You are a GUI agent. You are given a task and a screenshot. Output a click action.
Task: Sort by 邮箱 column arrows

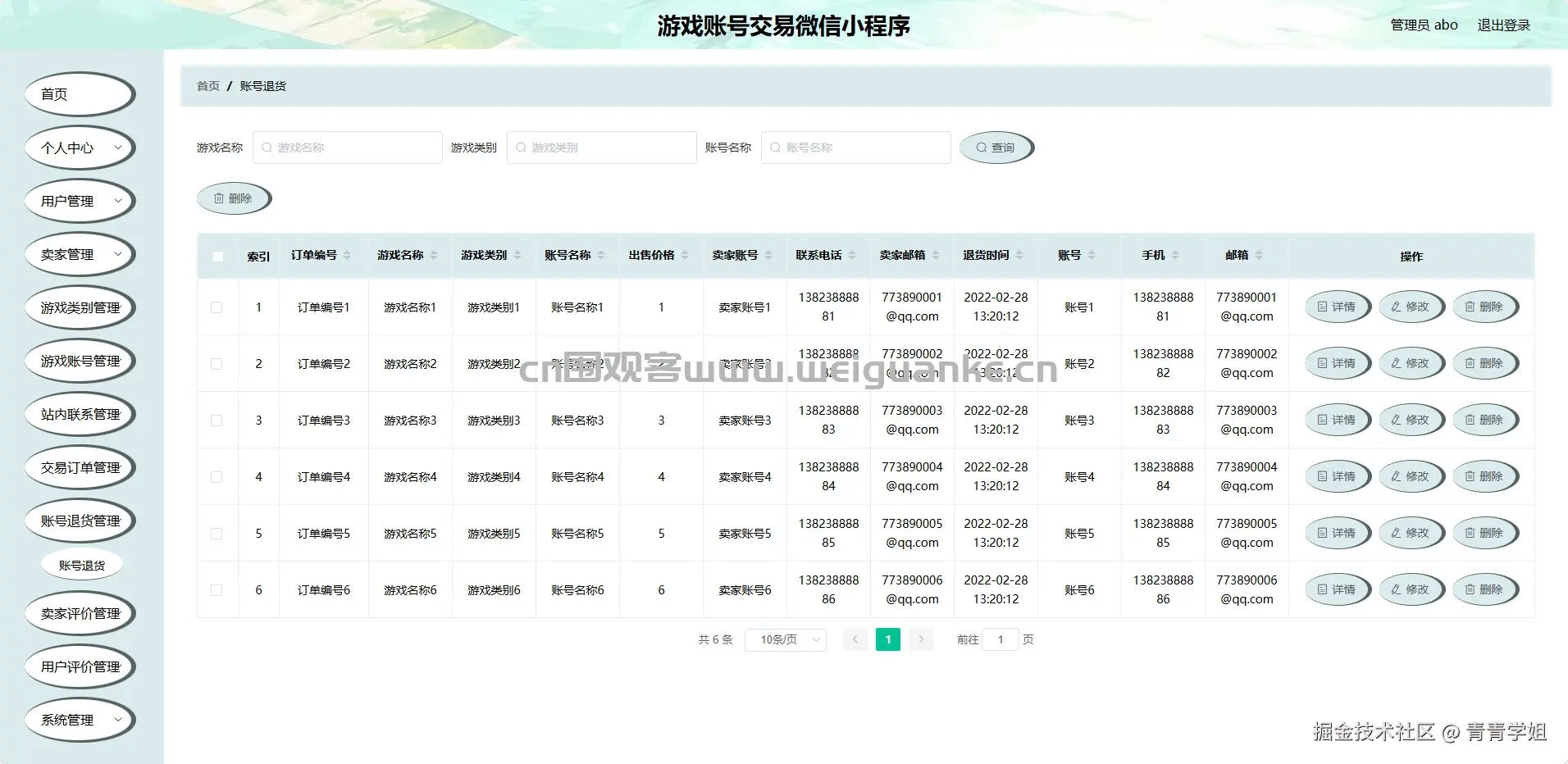pyautogui.click(x=1259, y=255)
